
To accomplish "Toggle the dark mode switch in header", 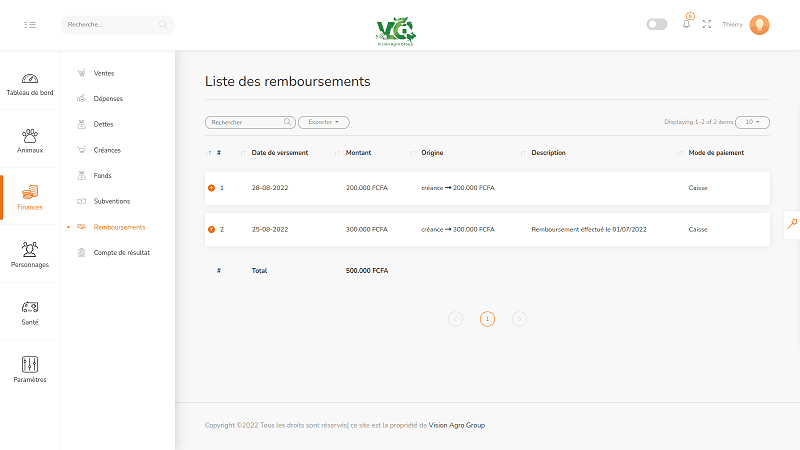I will 657,24.
